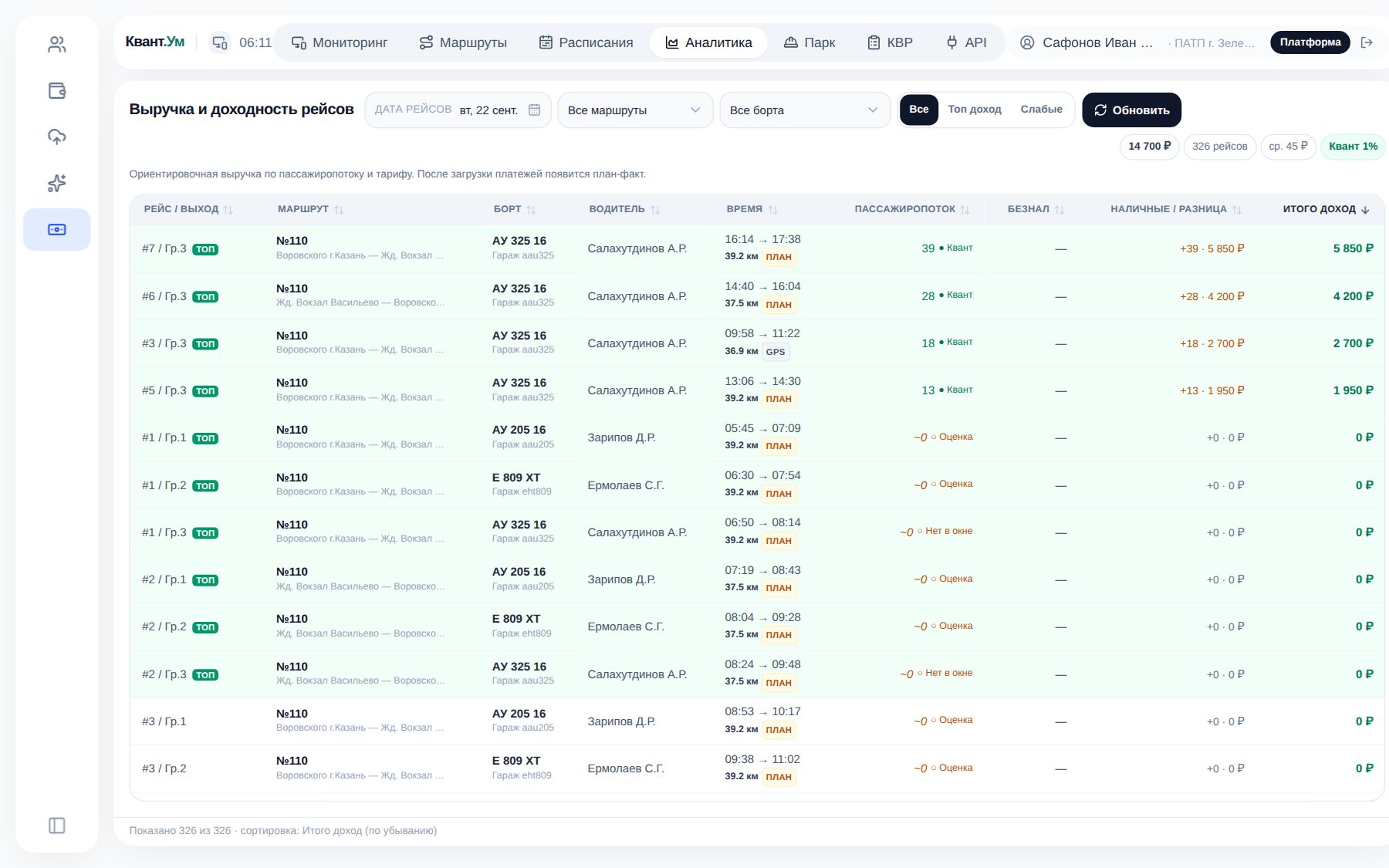
Task: Toggle sidebar panel icon at bottom
Action: click(57, 826)
